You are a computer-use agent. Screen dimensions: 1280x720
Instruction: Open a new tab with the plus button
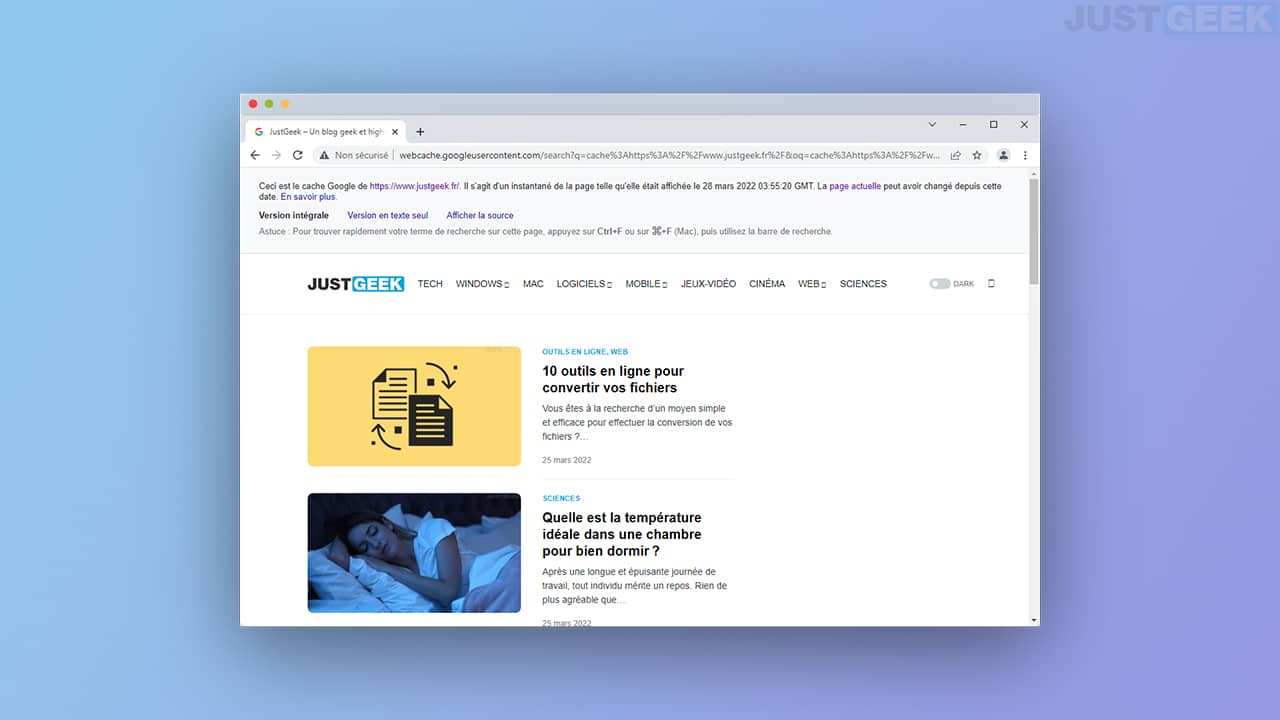[420, 132]
